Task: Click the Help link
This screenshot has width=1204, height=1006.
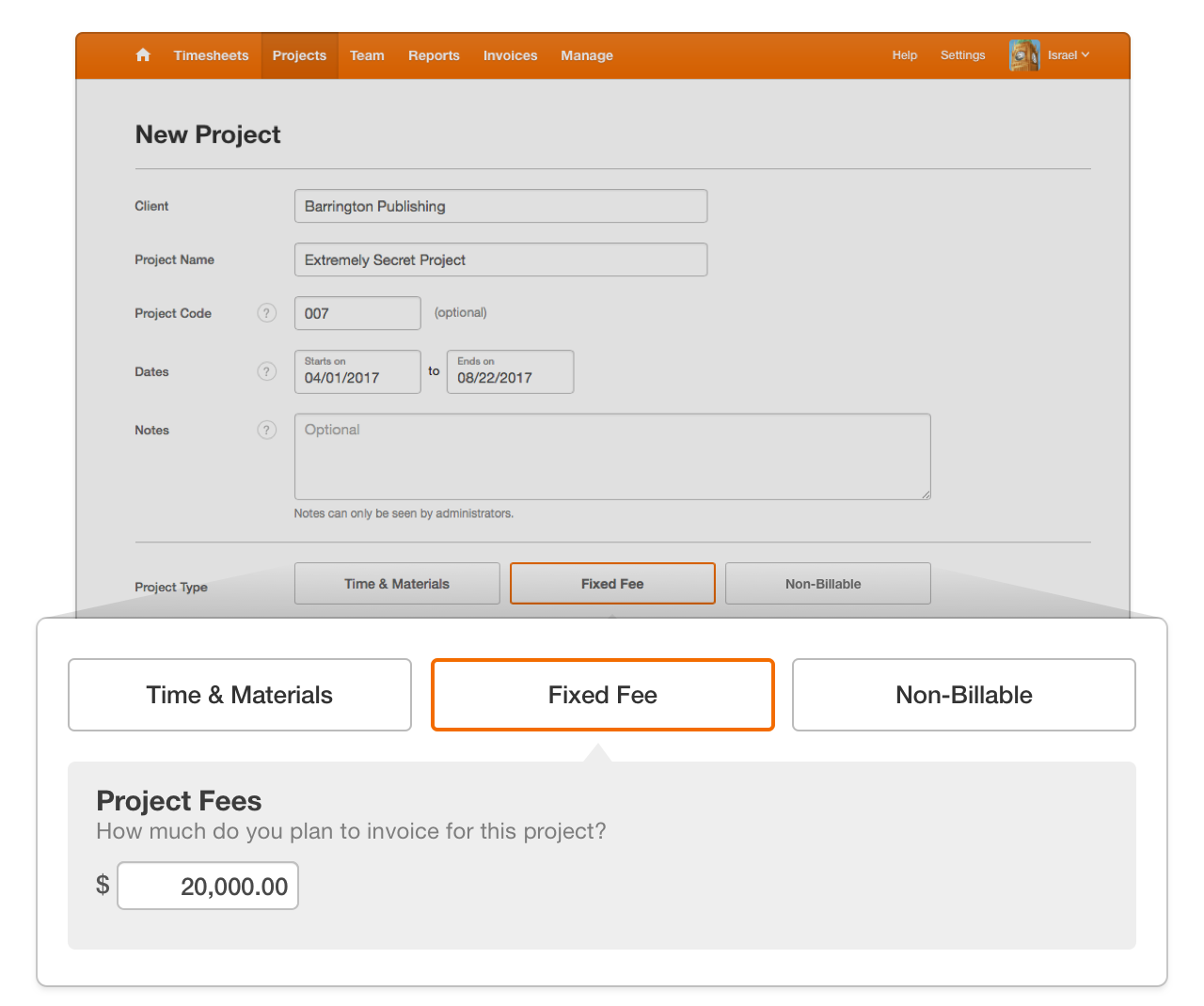Action: coord(904,55)
